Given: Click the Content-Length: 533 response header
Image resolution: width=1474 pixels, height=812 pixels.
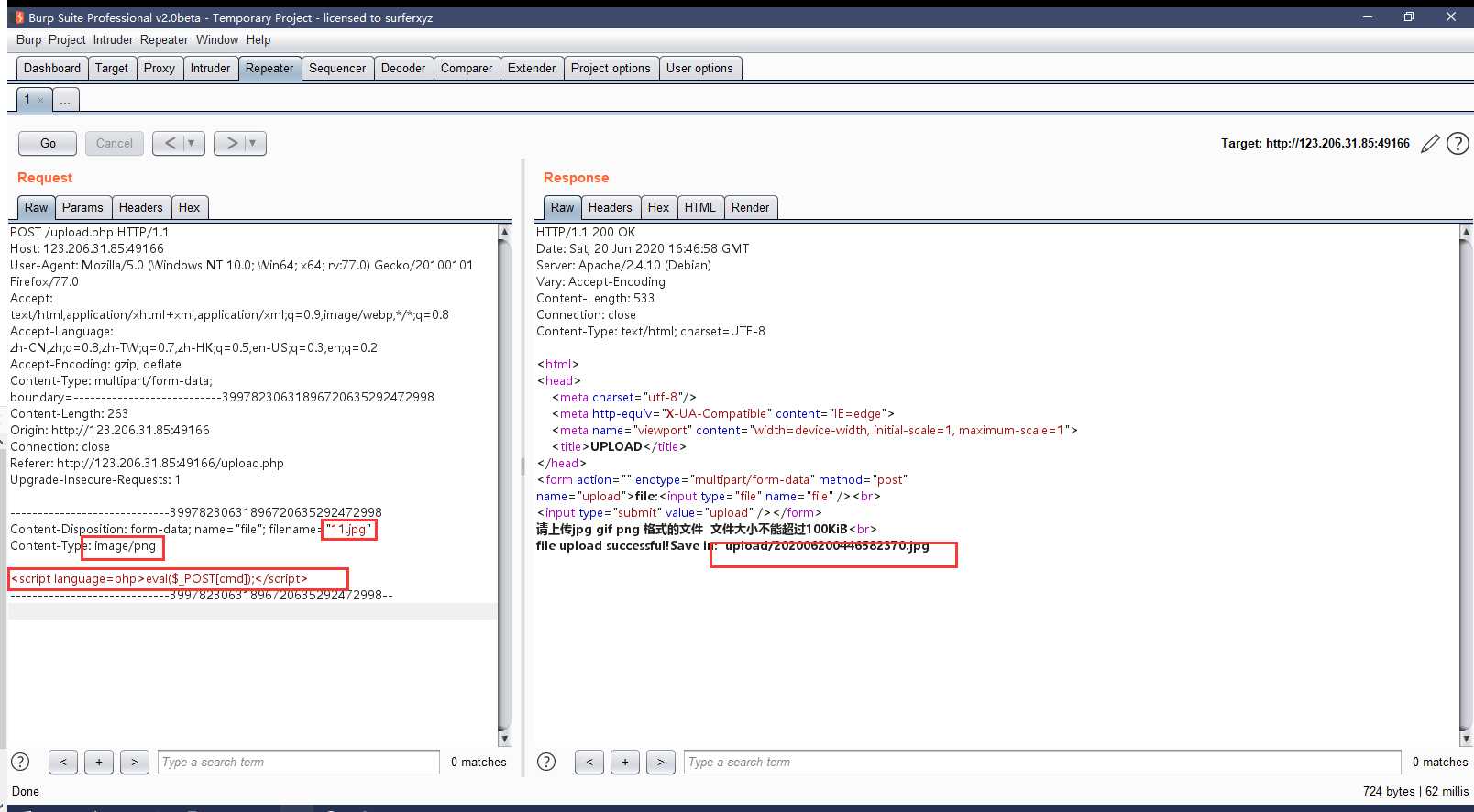Looking at the screenshot, I should (x=595, y=298).
